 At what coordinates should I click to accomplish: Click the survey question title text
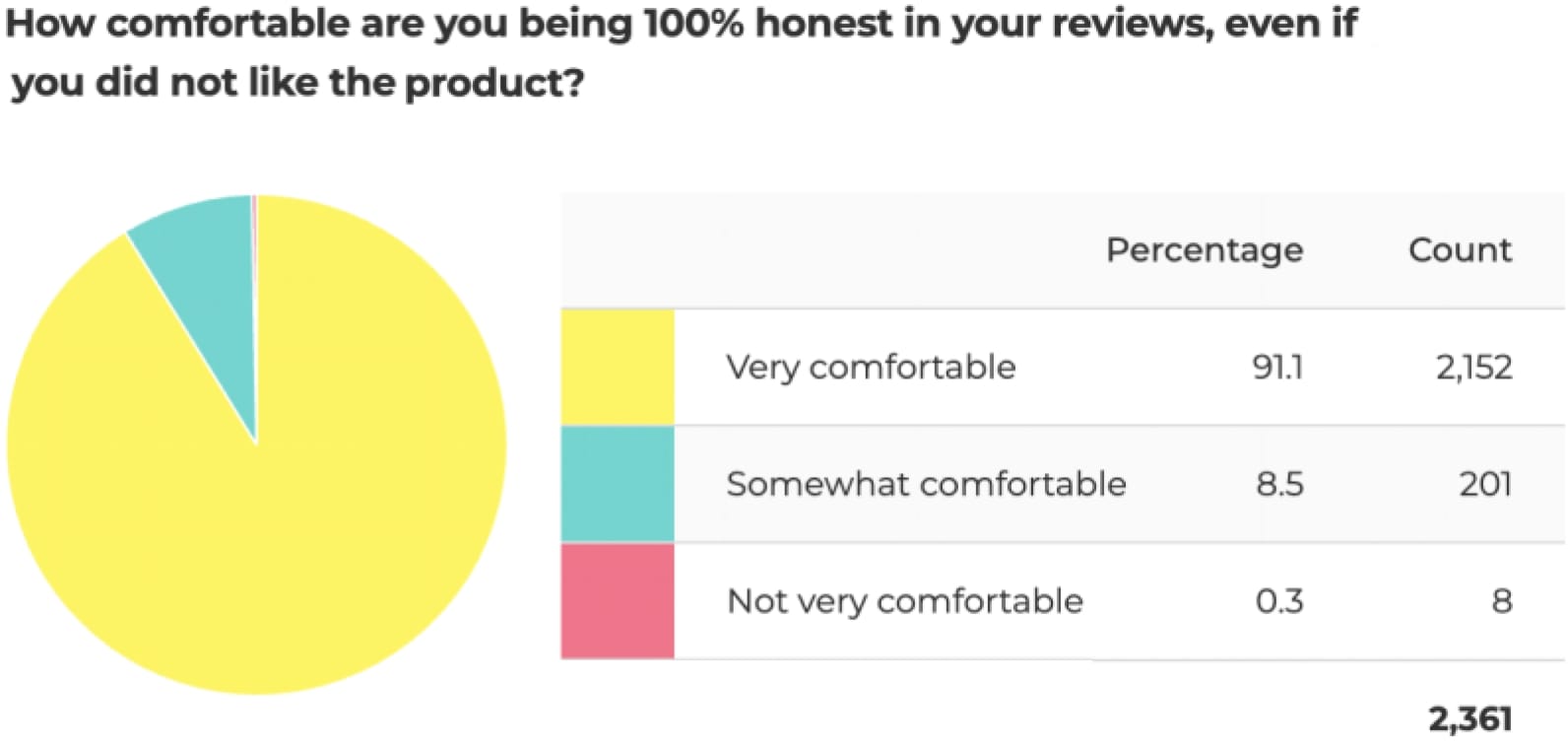[x=682, y=24]
